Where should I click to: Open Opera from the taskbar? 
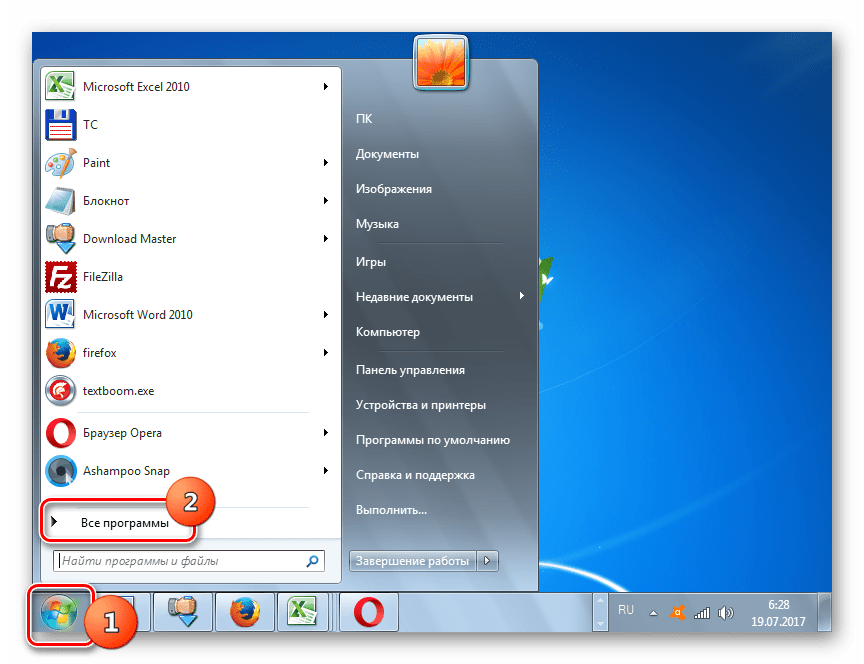click(369, 612)
